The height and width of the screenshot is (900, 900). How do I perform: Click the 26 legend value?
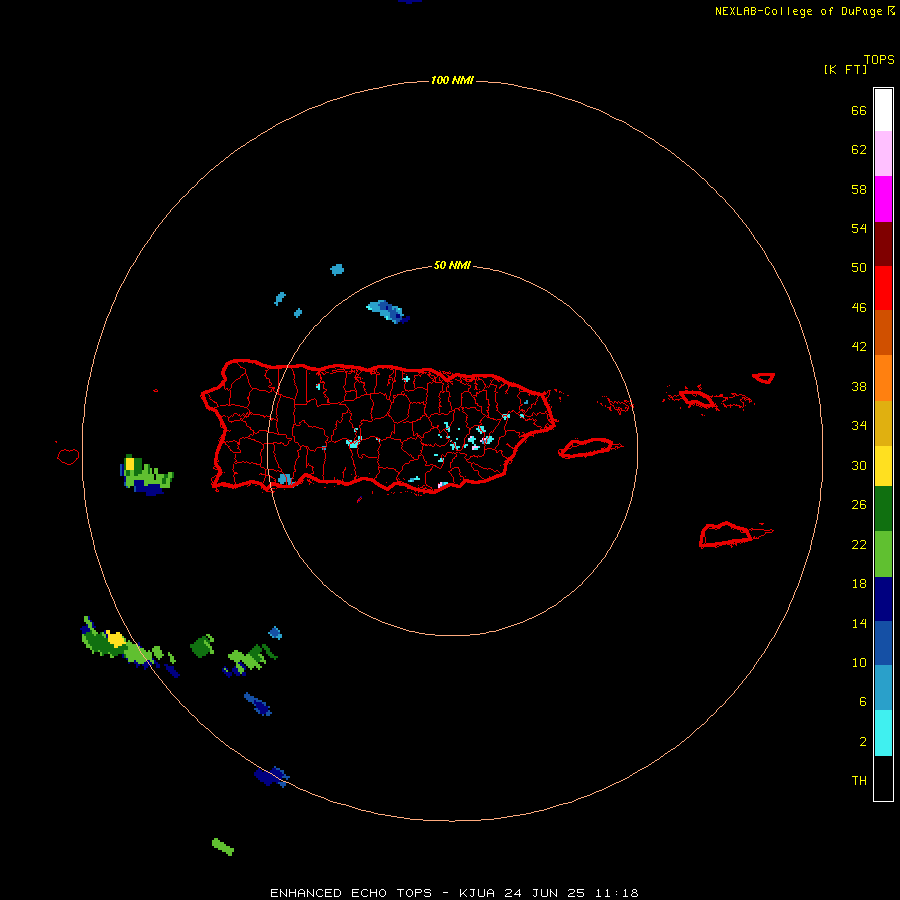(859, 505)
